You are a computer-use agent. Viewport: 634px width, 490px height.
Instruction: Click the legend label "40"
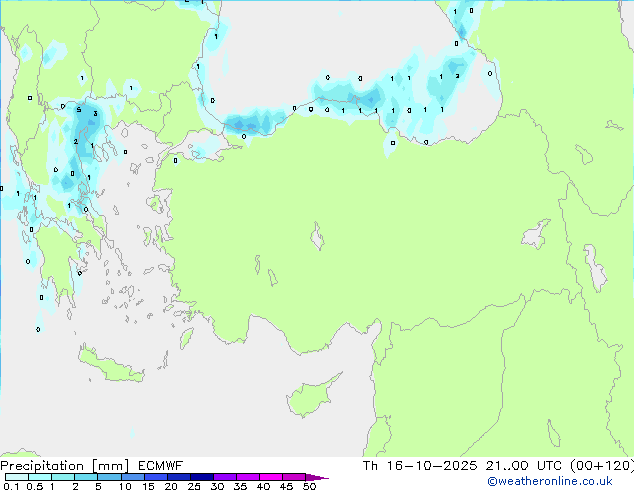tap(263, 486)
